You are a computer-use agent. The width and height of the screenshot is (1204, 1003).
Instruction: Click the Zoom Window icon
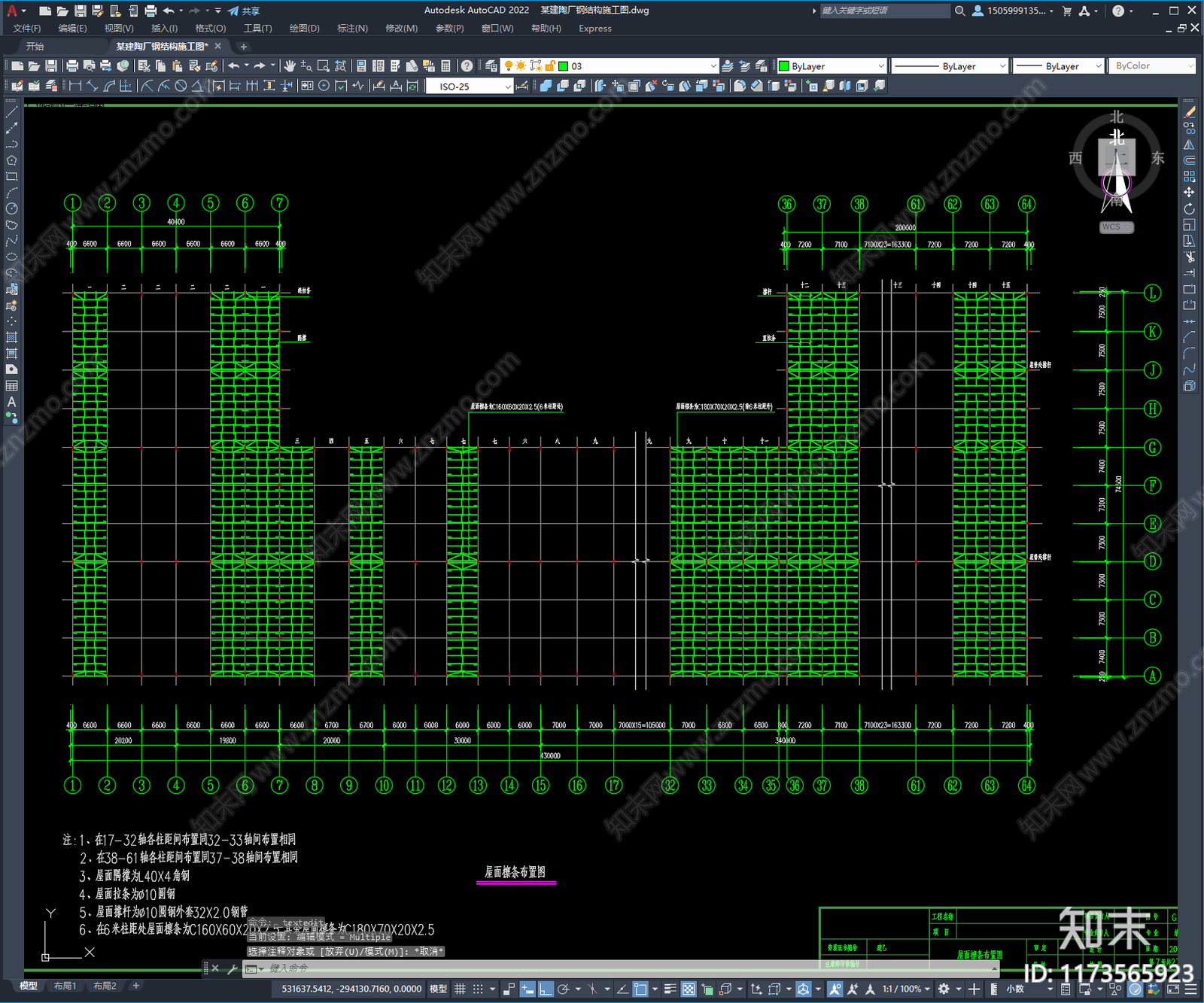click(324, 66)
